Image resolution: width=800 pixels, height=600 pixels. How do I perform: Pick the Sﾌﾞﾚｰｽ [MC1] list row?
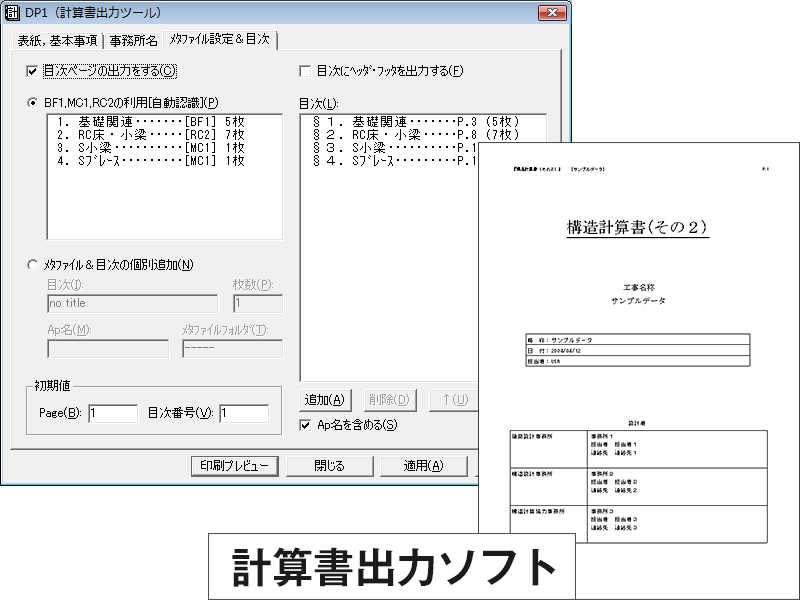[x=150, y=160]
